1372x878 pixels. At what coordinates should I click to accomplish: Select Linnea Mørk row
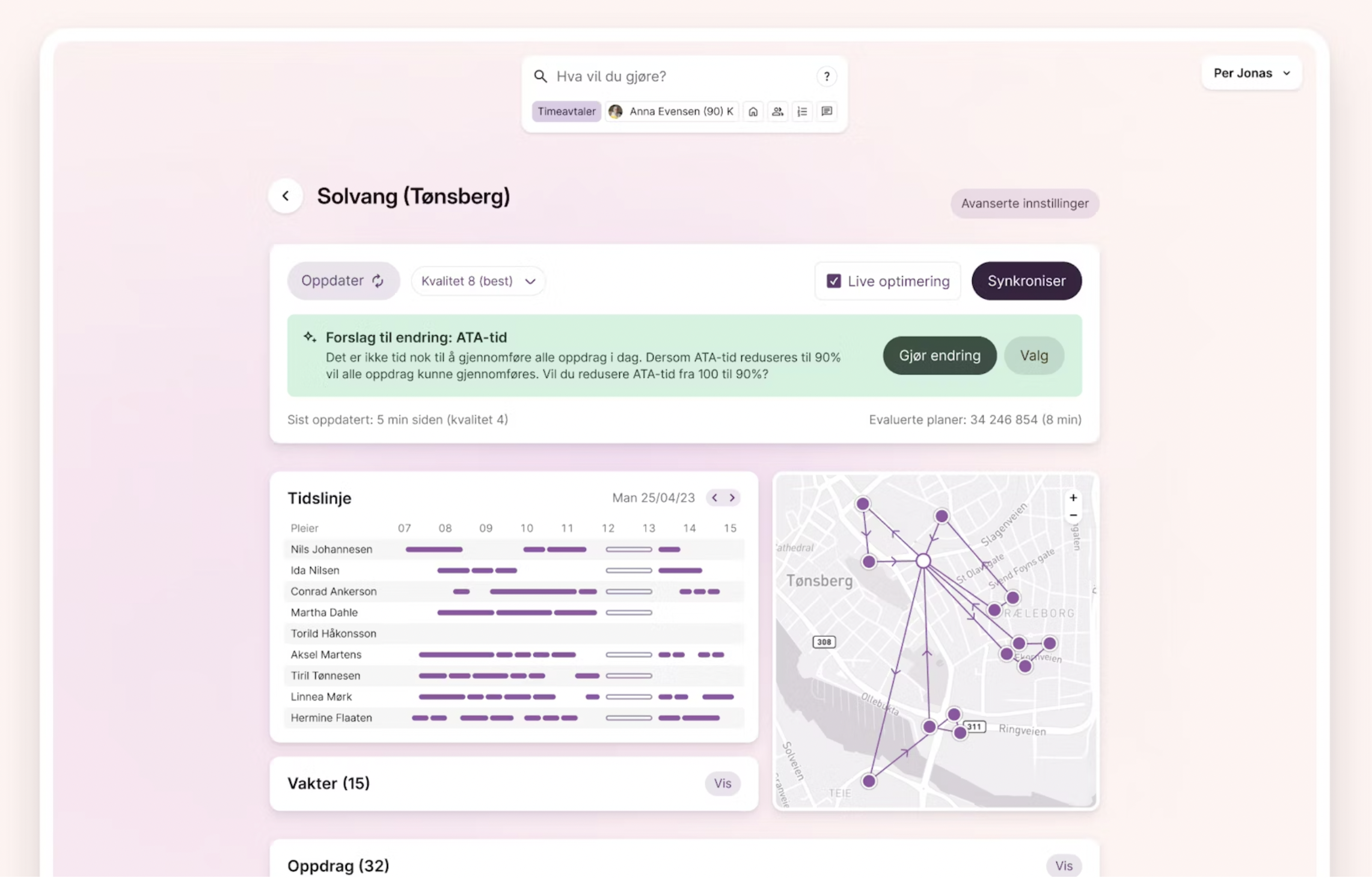click(x=514, y=697)
